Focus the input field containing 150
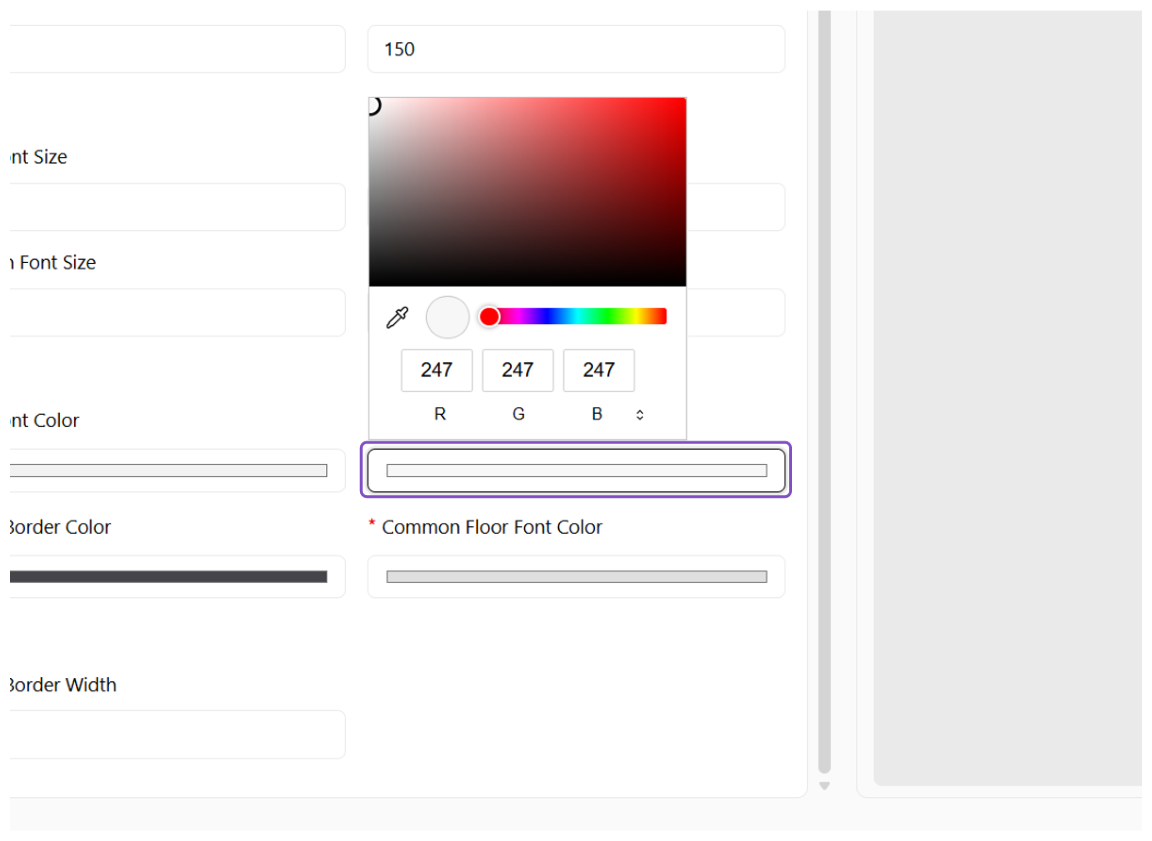The height and width of the screenshot is (841, 1152). 577,49
